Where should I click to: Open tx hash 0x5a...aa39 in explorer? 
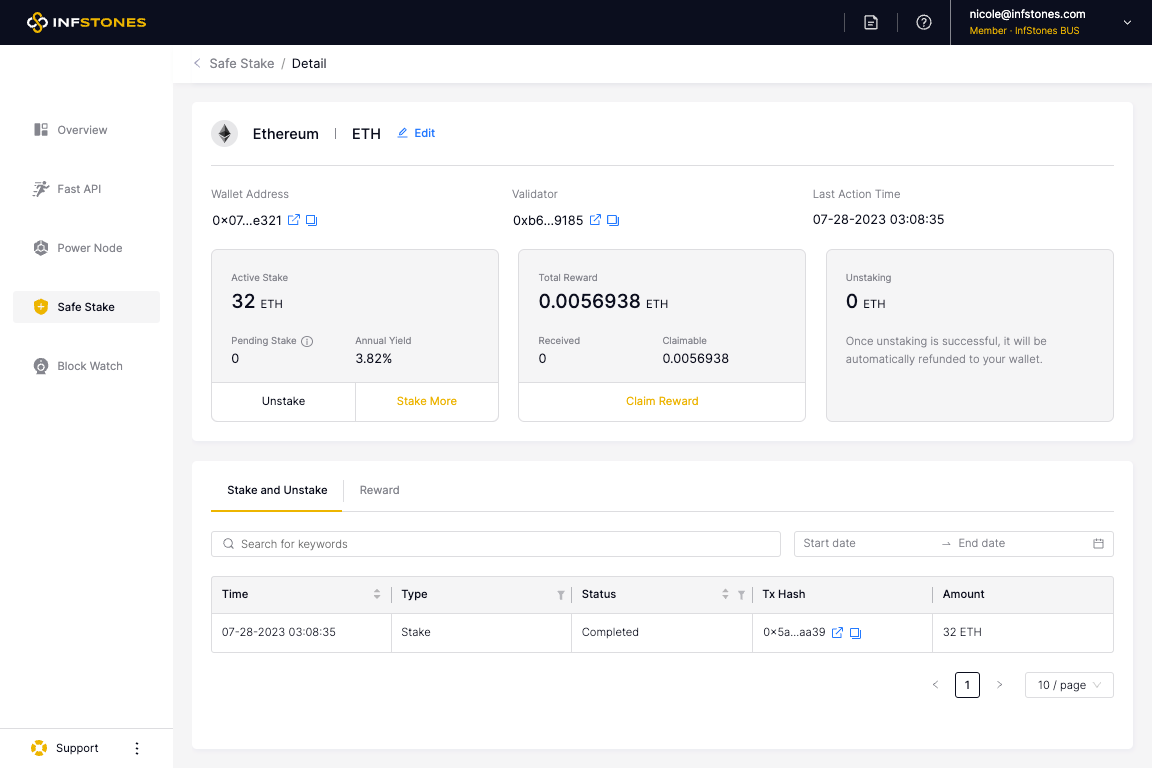[837, 632]
